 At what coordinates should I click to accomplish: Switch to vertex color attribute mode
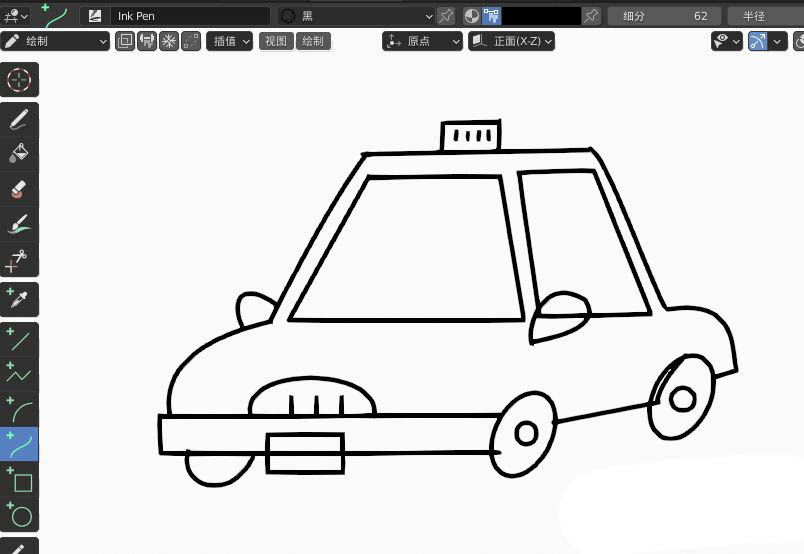pyautogui.click(x=491, y=16)
